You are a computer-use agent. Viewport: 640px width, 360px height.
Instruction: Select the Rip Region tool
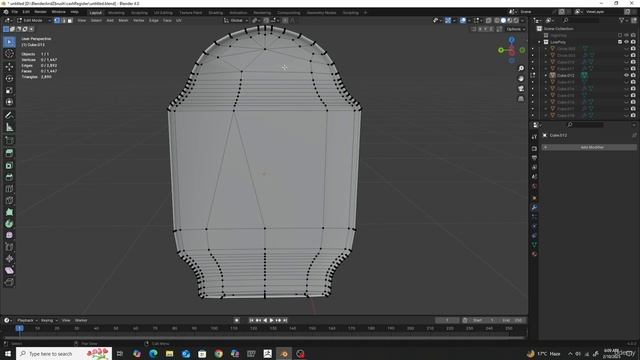point(9,282)
